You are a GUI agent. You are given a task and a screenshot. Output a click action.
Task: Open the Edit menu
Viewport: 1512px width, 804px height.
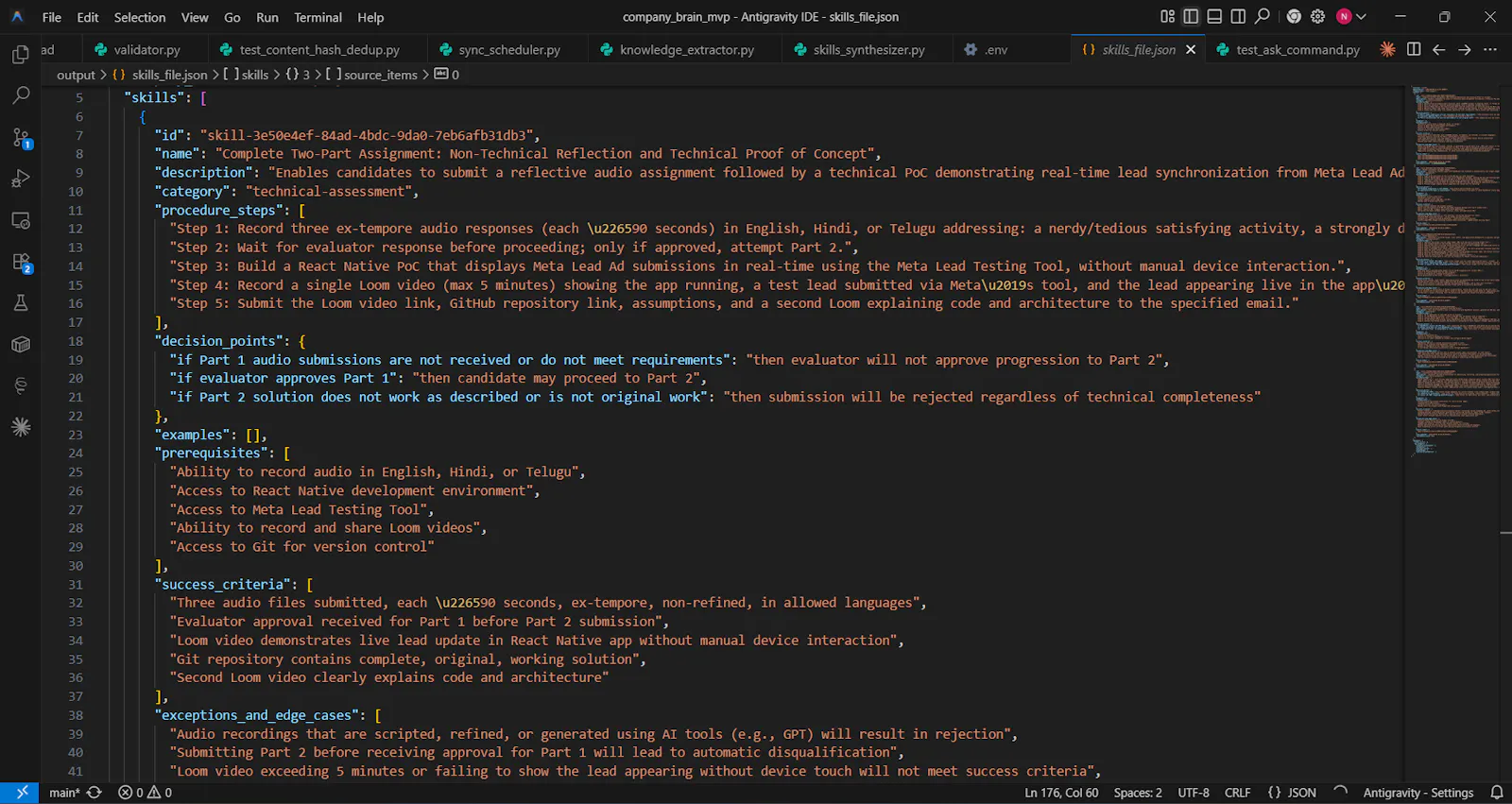[88, 17]
